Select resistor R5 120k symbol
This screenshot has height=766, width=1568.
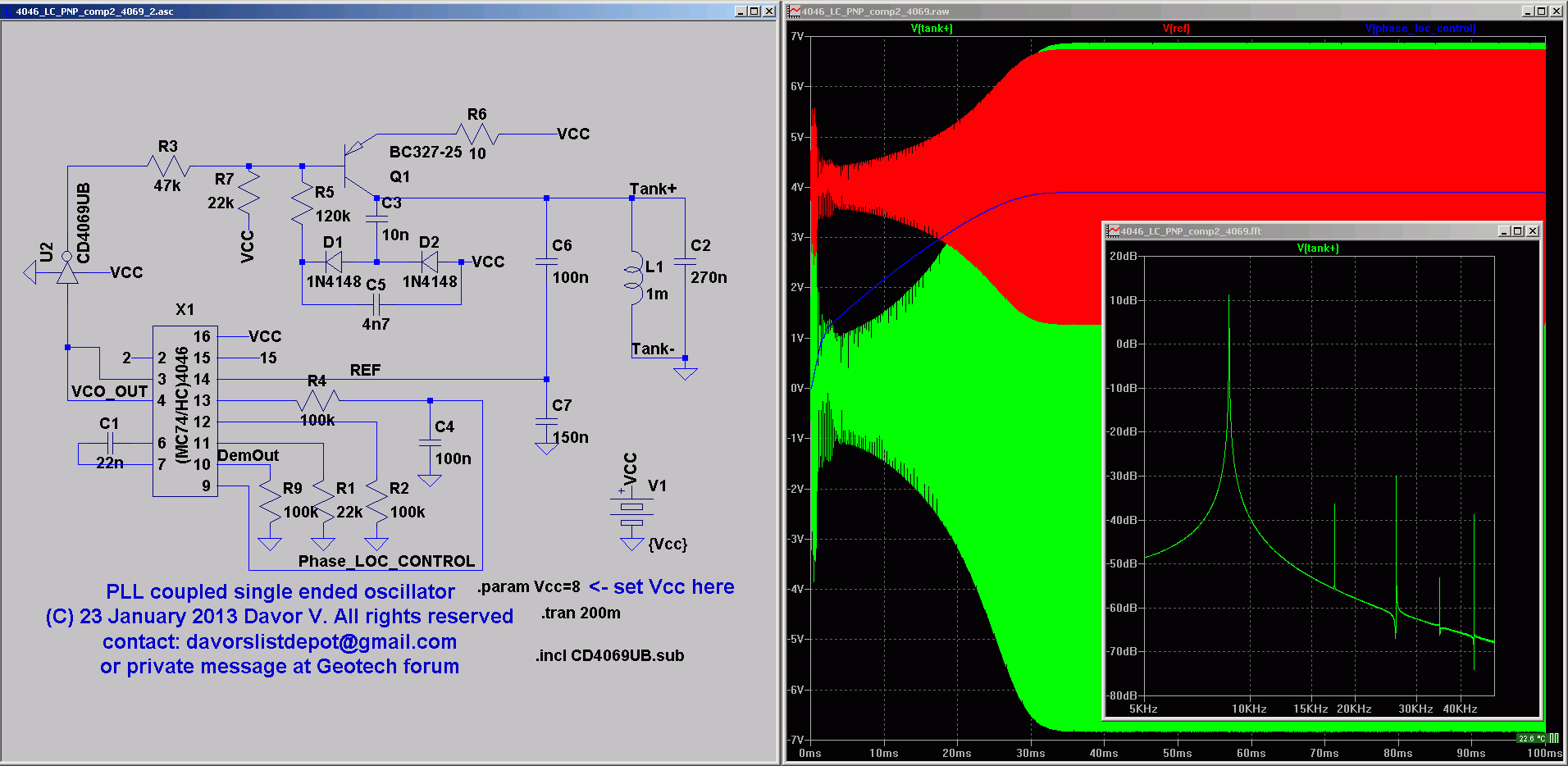tap(303, 203)
